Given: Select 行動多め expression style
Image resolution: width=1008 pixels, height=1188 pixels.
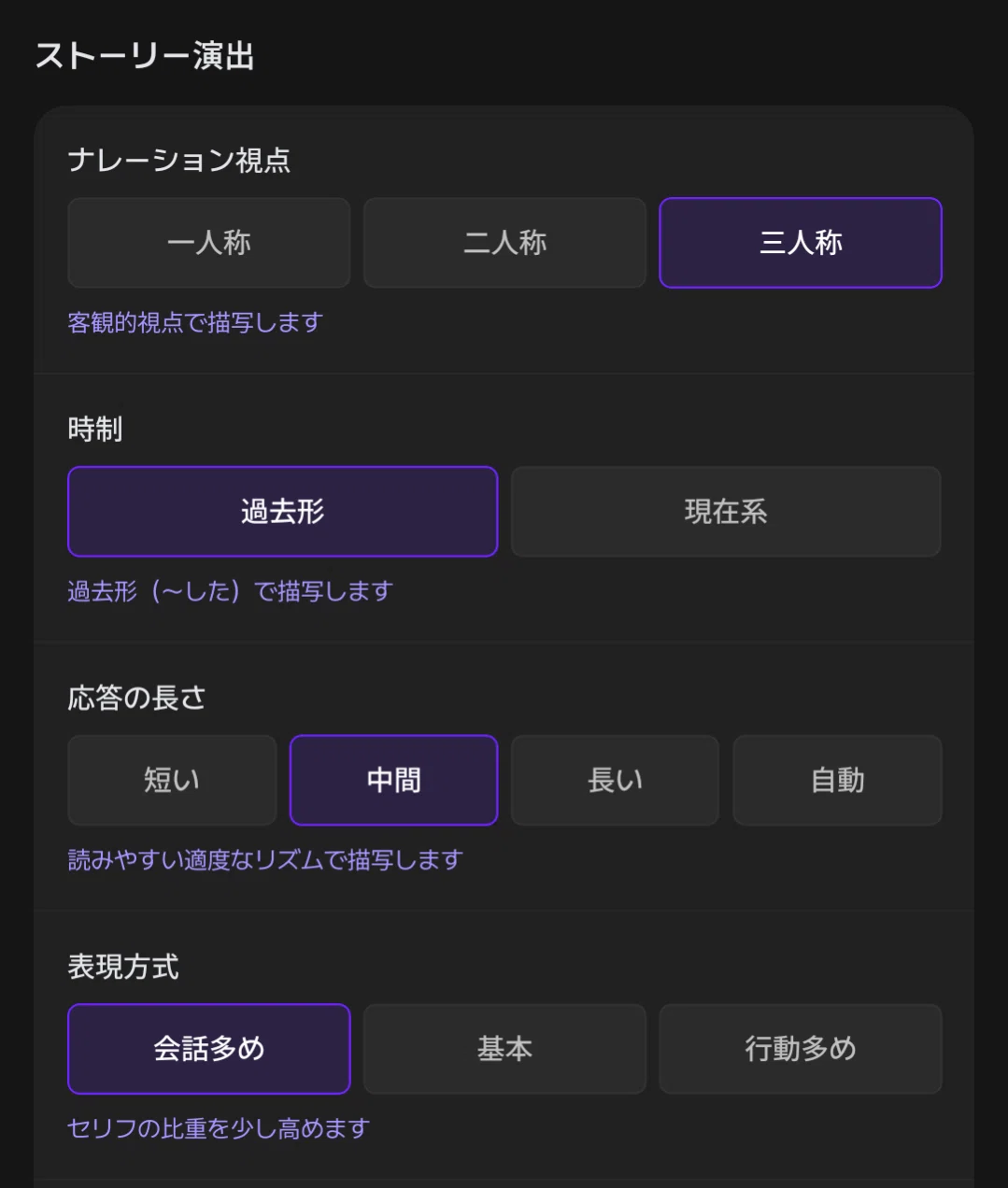Looking at the screenshot, I should click(x=801, y=1049).
